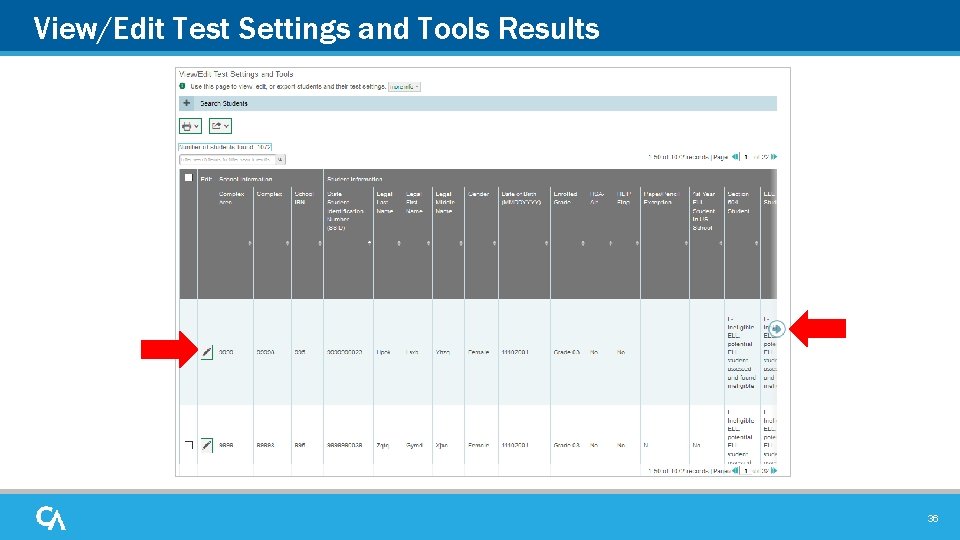Sort by the Legal First Name column

click(x=428, y=244)
